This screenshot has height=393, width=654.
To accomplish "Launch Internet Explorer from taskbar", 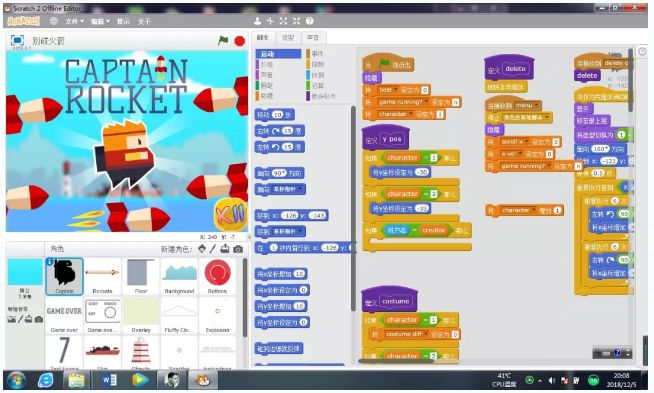I will [45, 380].
